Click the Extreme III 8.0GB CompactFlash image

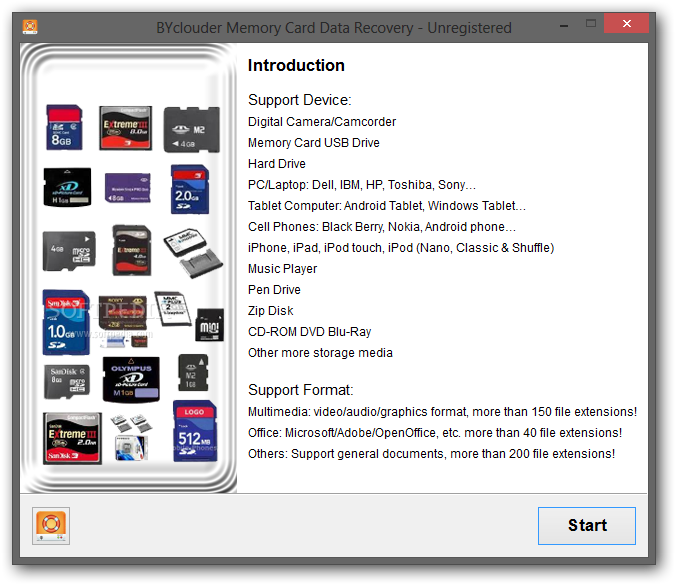pos(125,128)
